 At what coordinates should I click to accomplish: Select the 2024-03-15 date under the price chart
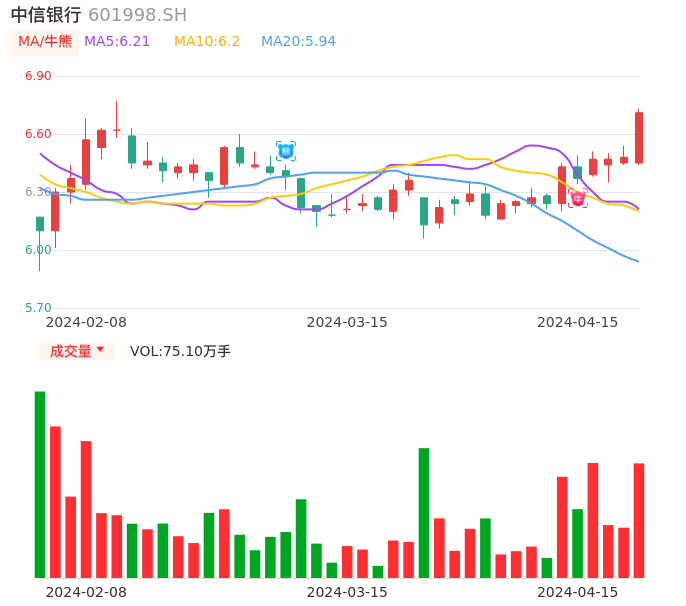[x=347, y=322]
